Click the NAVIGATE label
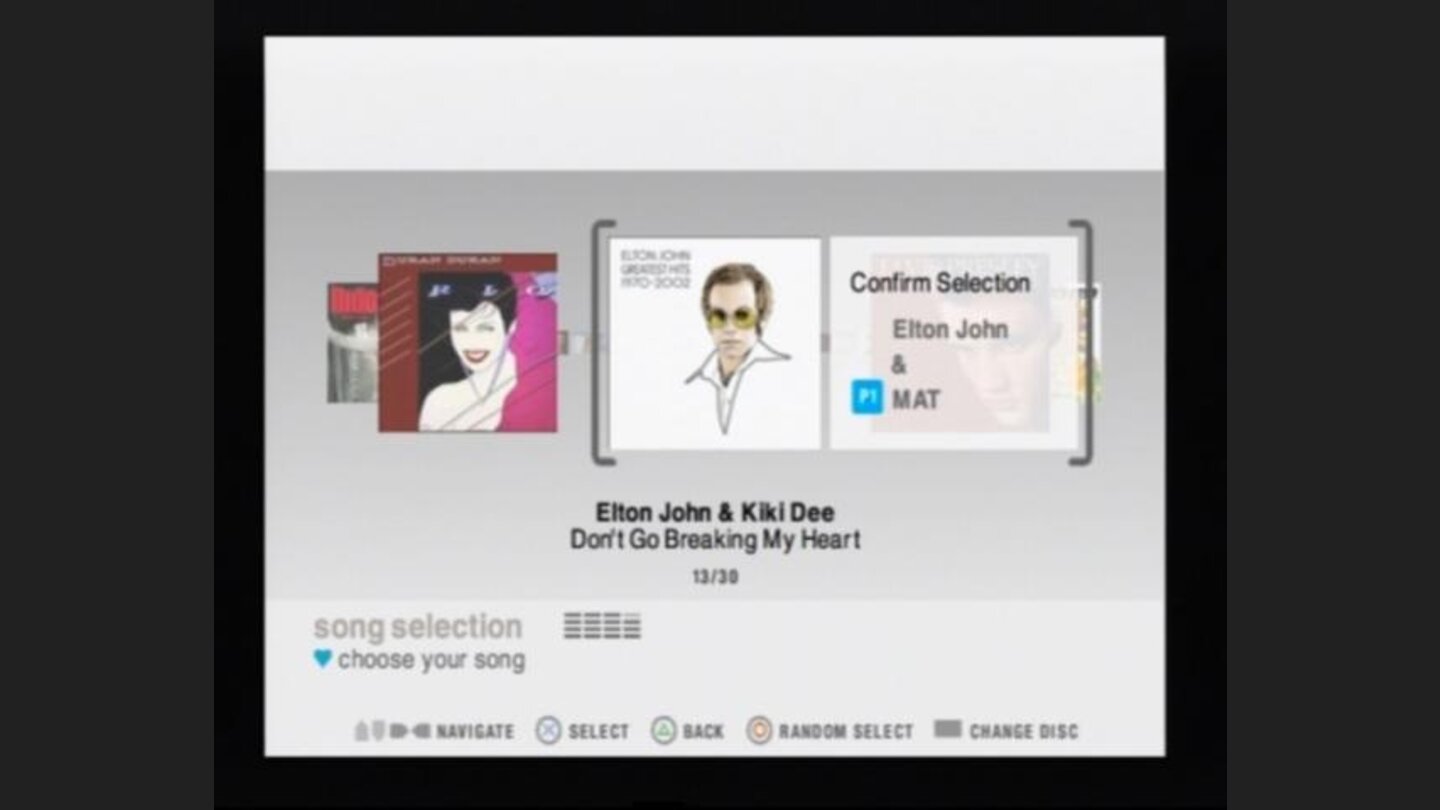Screen dimensions: 1440x810 point(475,732)
